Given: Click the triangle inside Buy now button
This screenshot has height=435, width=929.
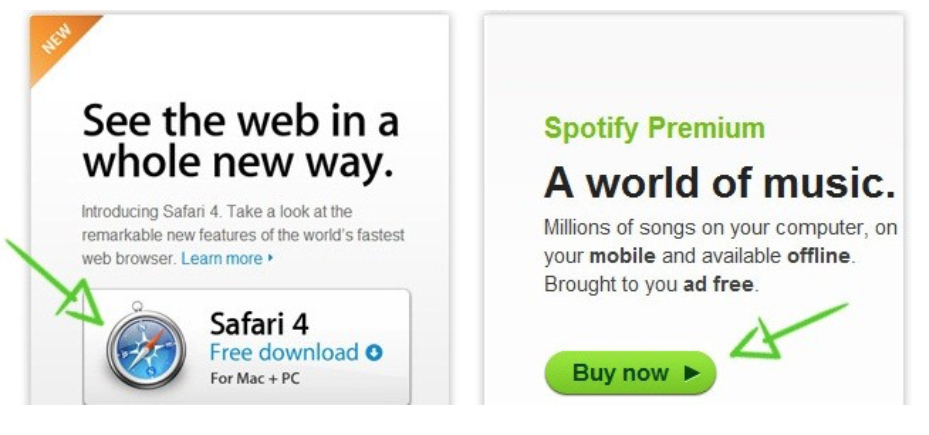Looking at the screenshot, I should [x=692, y=373].
